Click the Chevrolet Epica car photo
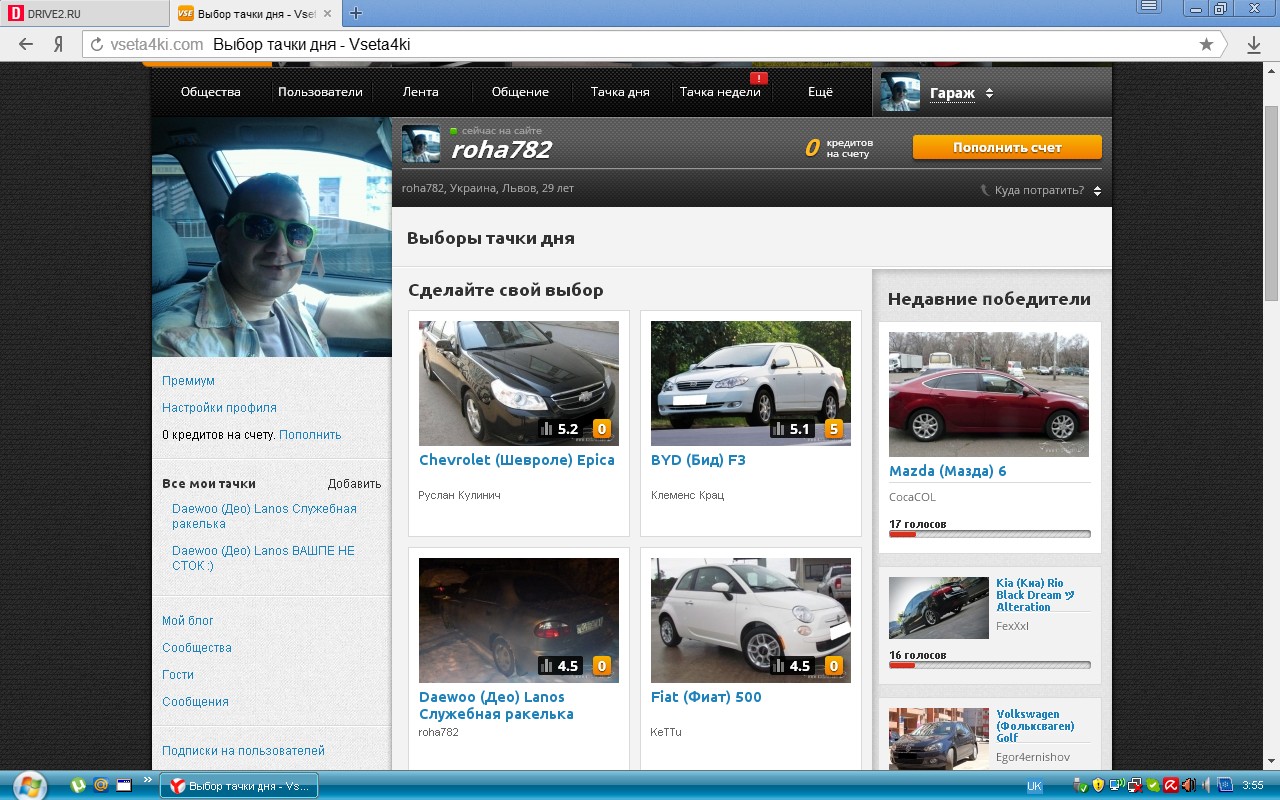The height and width of the screenshot is (800, 1280). 519,383
